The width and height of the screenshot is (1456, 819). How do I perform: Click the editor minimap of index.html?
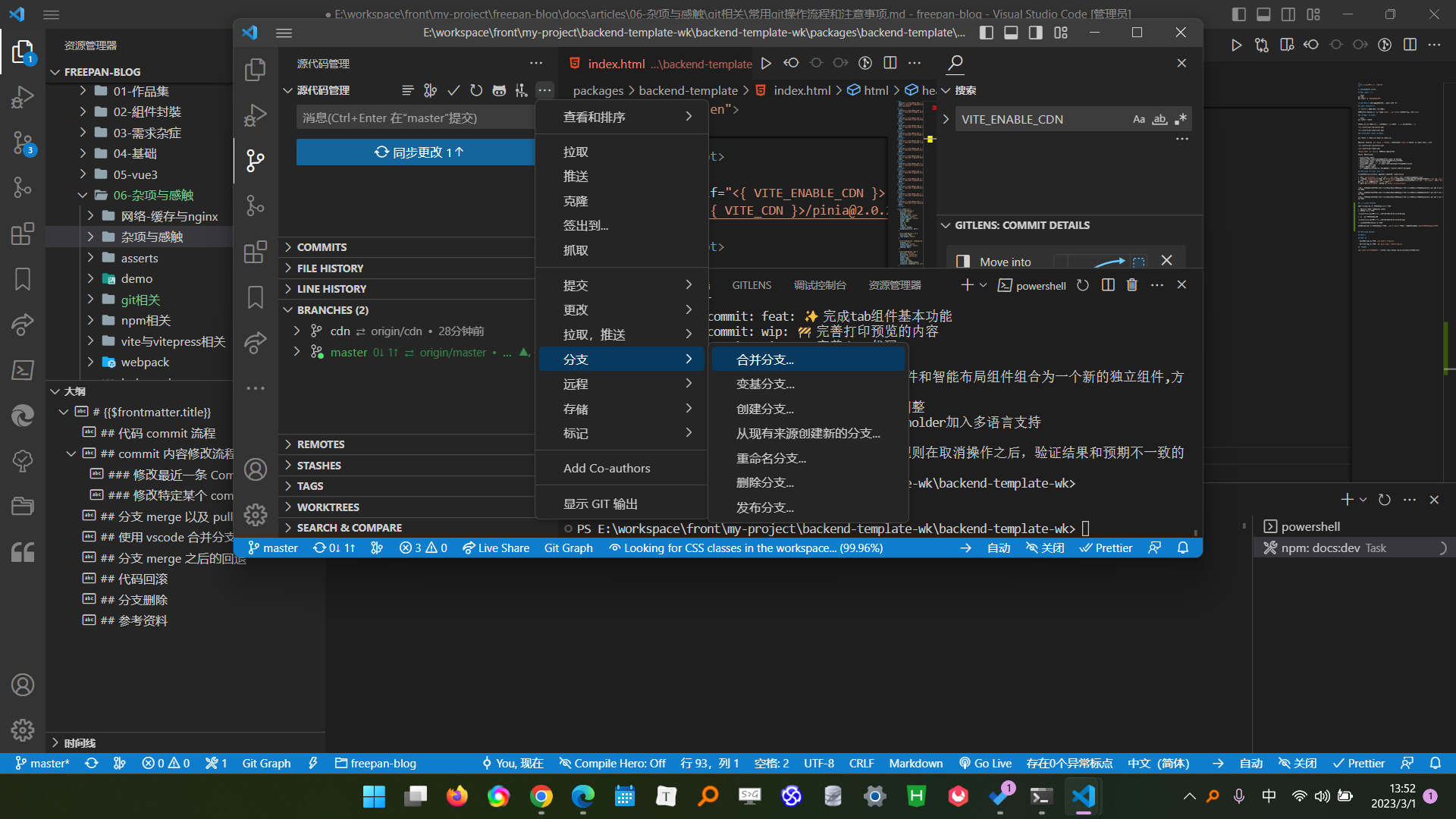910,182
